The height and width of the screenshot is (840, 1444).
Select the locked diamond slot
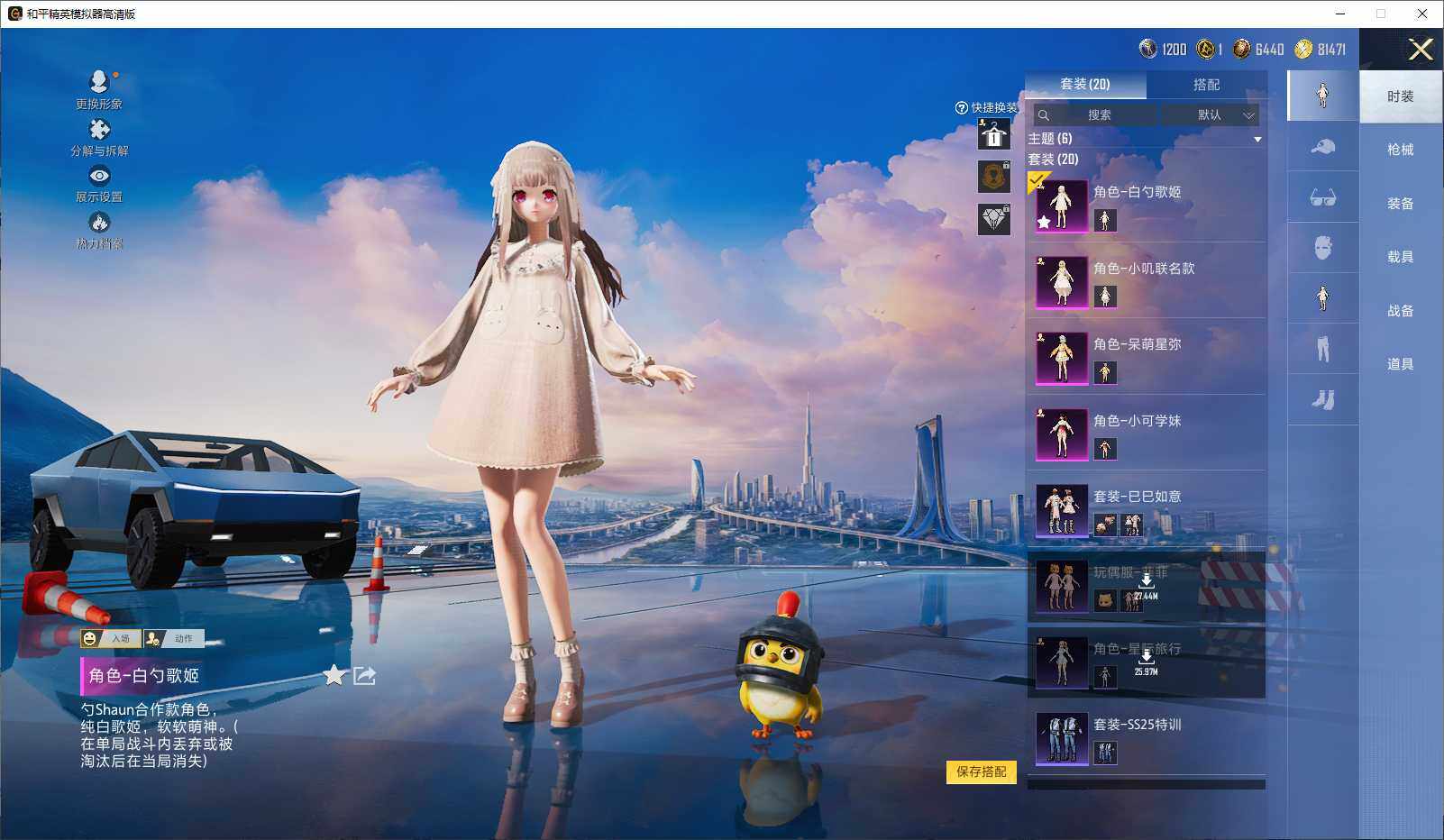[994, 219]
